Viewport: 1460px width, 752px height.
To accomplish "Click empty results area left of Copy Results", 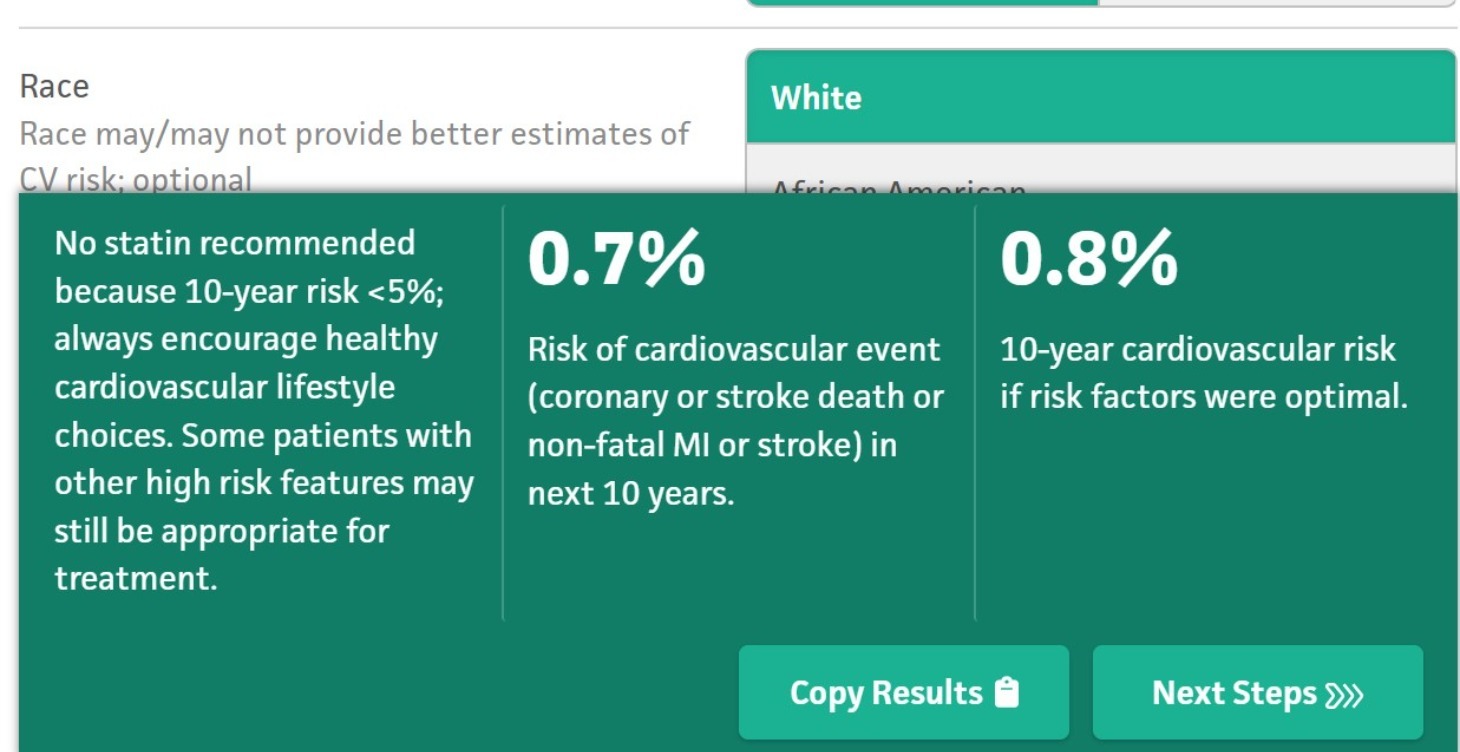I will click(380, 690).
